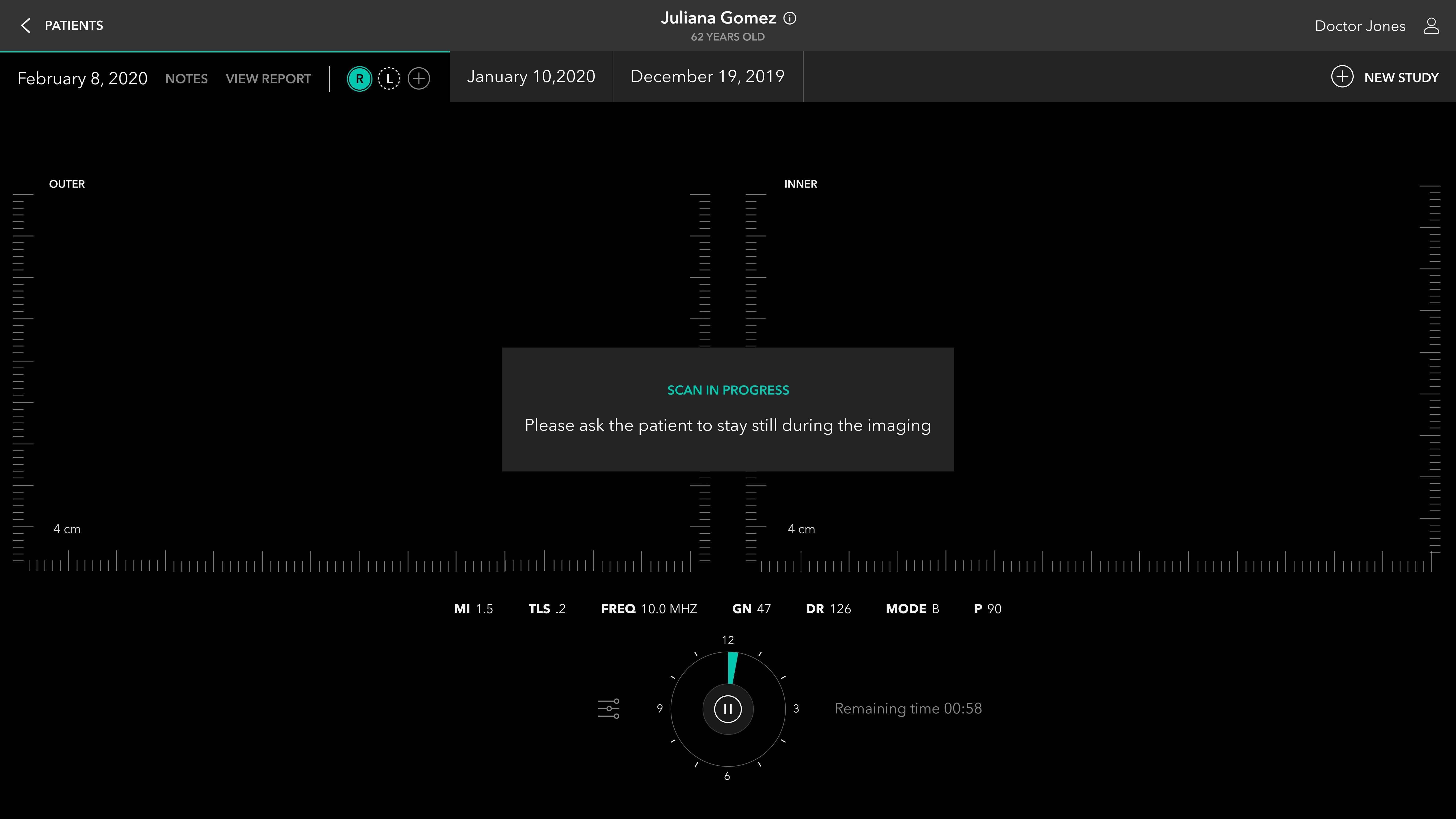
Task: Go back to PATIENTS list
Action: pyautogui.click(x=73, y=25)
